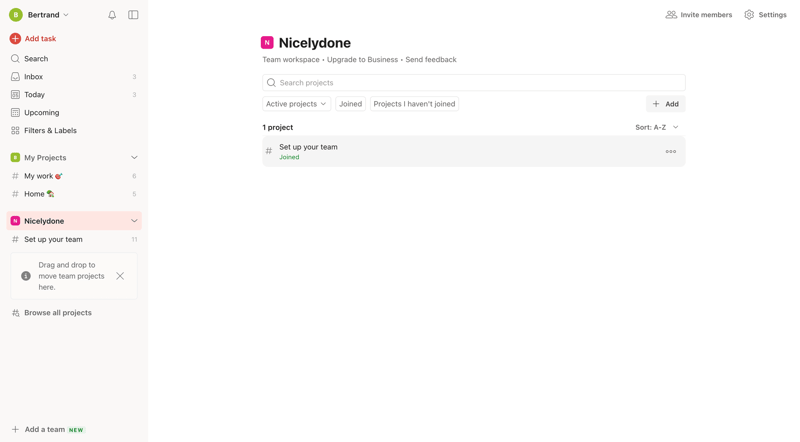This screenshot has width=800, height=442.
Task: Click the Filters & Labels grid icon
Action: coord(15,130)
